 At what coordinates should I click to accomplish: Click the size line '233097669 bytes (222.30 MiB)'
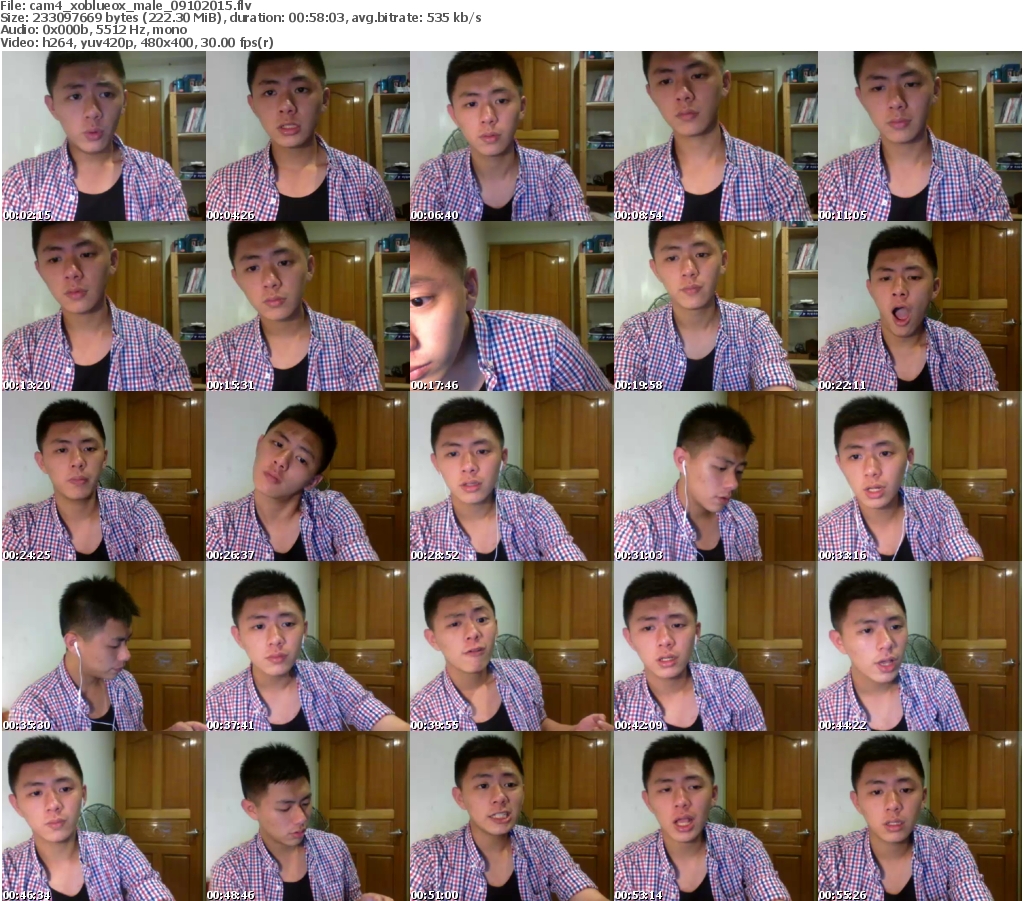pos(127,18)
